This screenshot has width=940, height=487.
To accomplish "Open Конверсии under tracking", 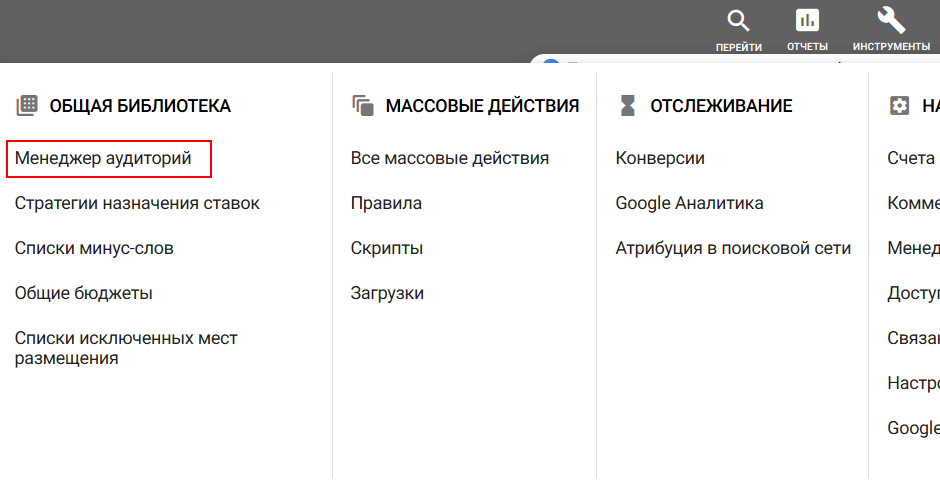I will [660, 158].
